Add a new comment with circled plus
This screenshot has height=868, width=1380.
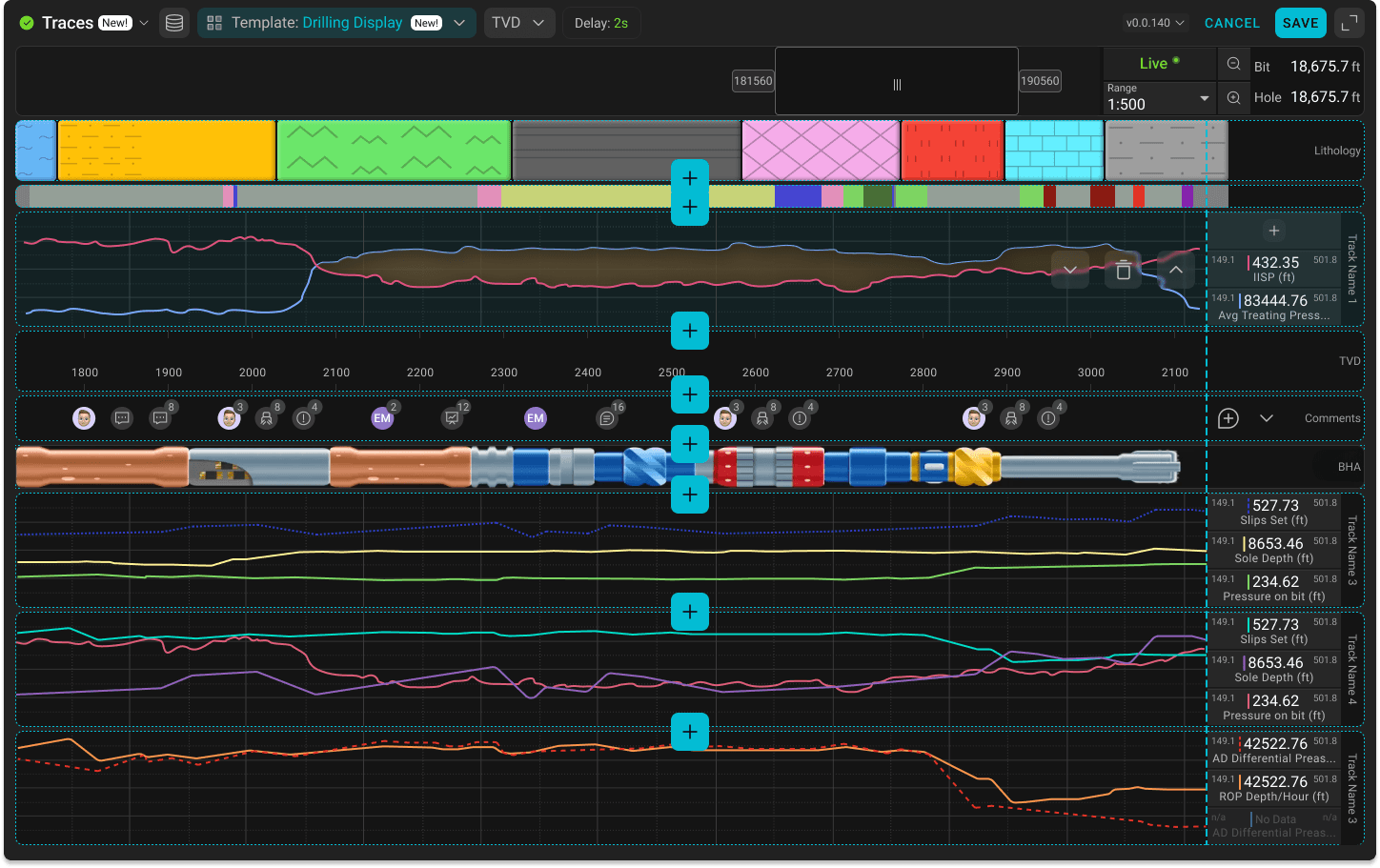1228,418
